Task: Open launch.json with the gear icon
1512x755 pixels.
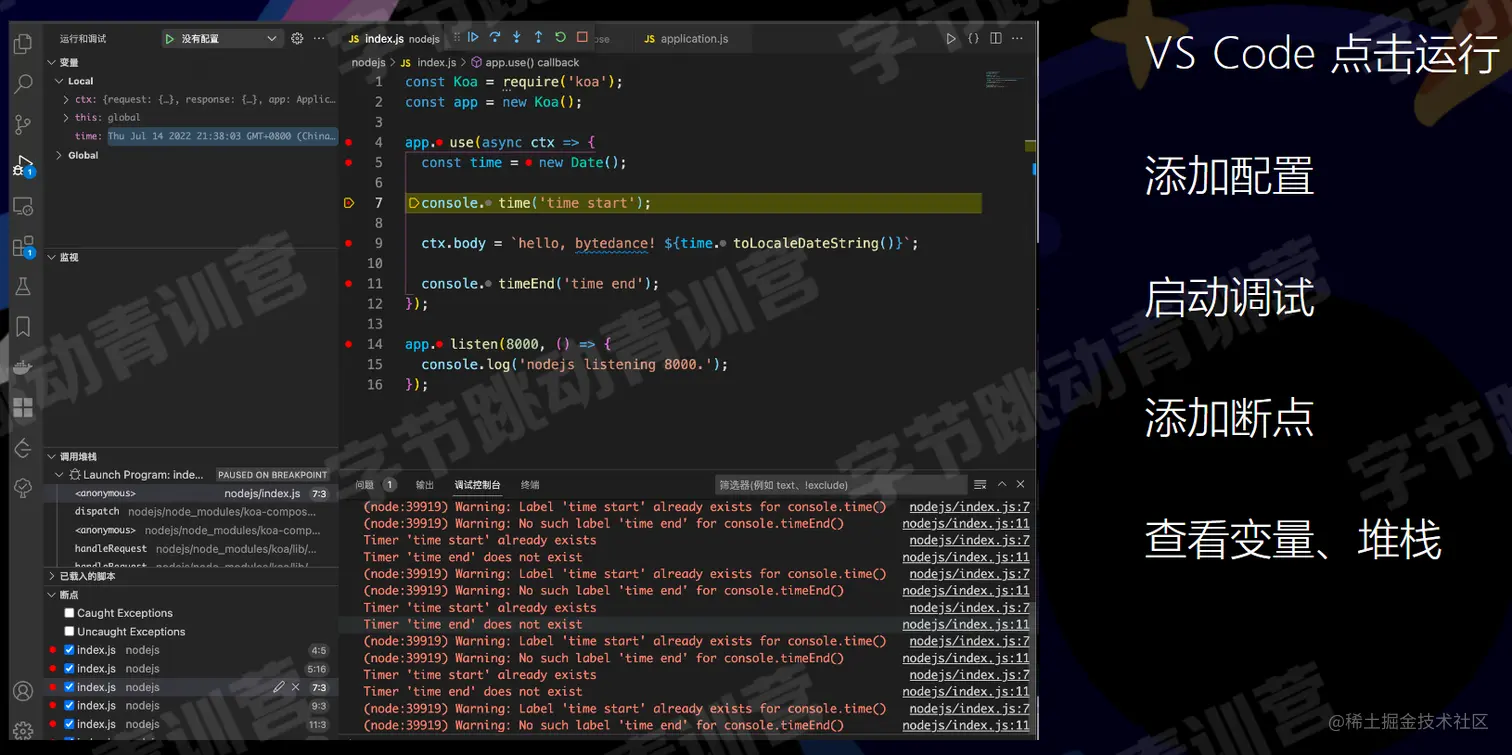Action: pos(297,39)
